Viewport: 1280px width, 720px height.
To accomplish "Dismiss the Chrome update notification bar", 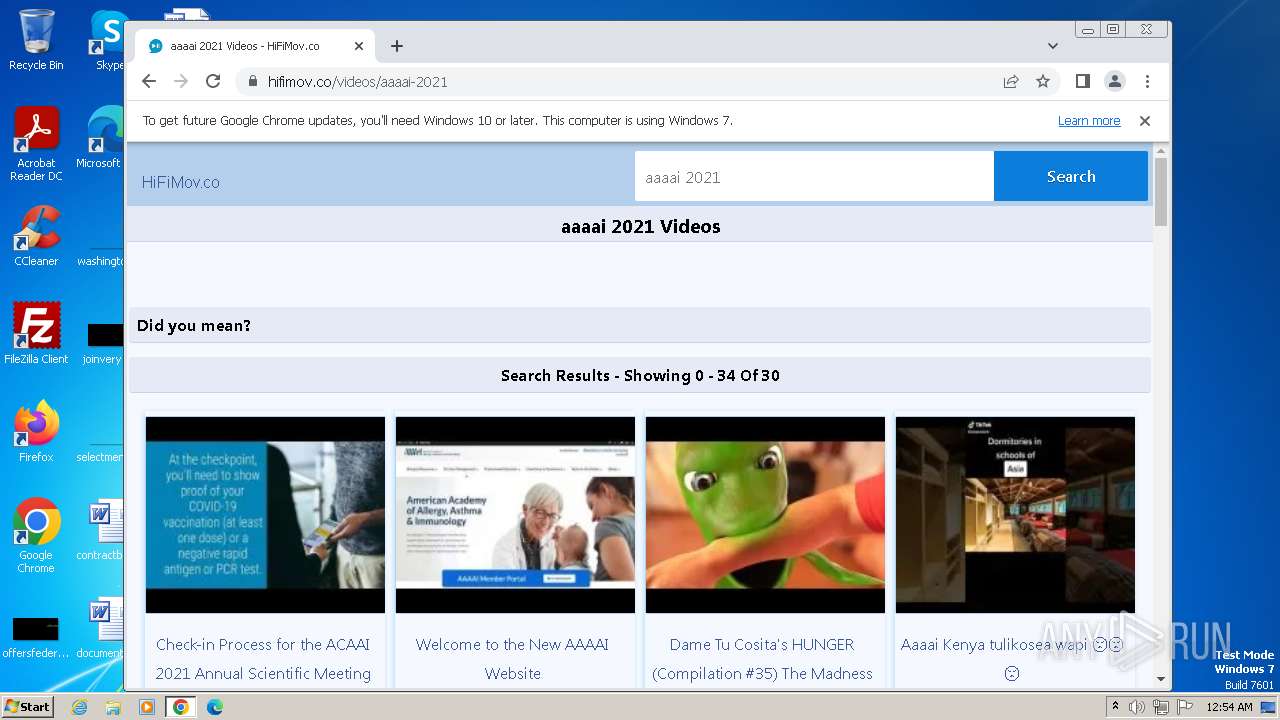I will pyautogui.click(x=1145, y=120).
